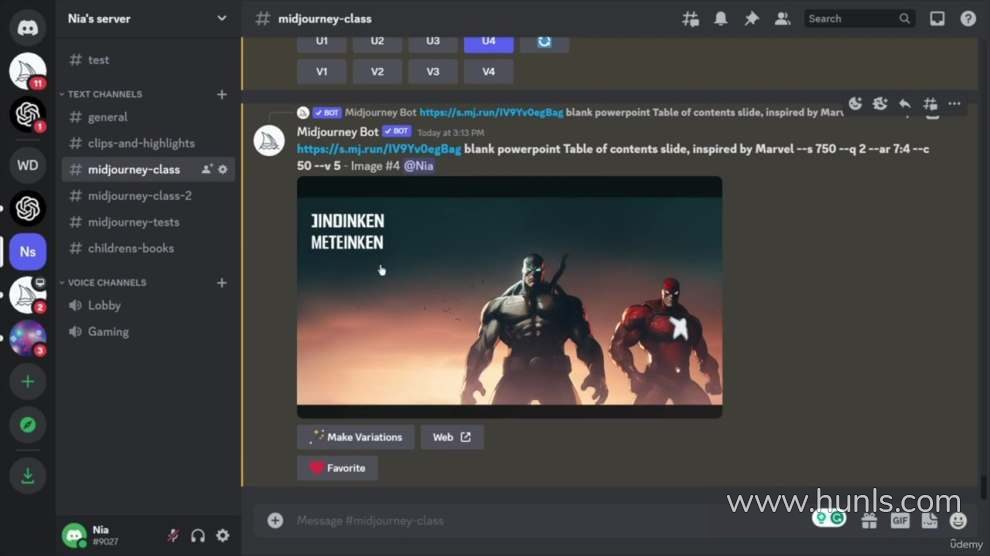Open the WD server
This screenshot has height=556, width=990.
pos(27,165)
